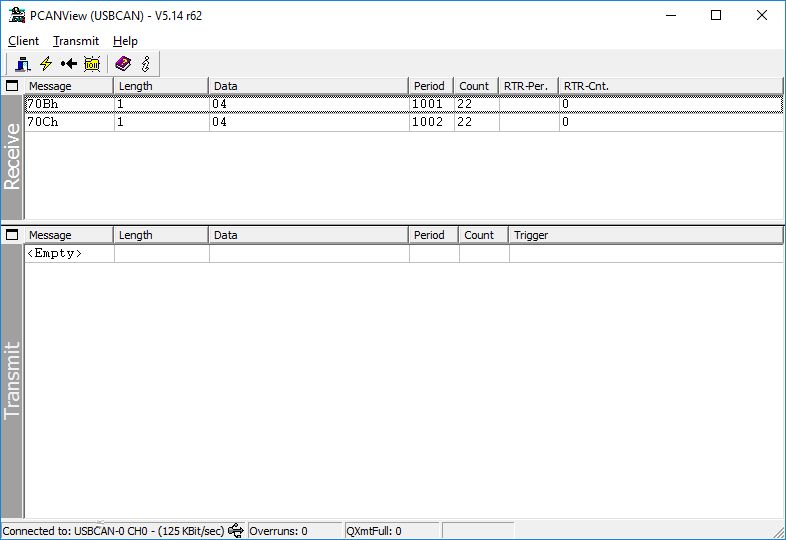Screen dimensions: 786x540
Task: Maximize the PCANView window
Action: pyautogui.click(x=716, y=15)
